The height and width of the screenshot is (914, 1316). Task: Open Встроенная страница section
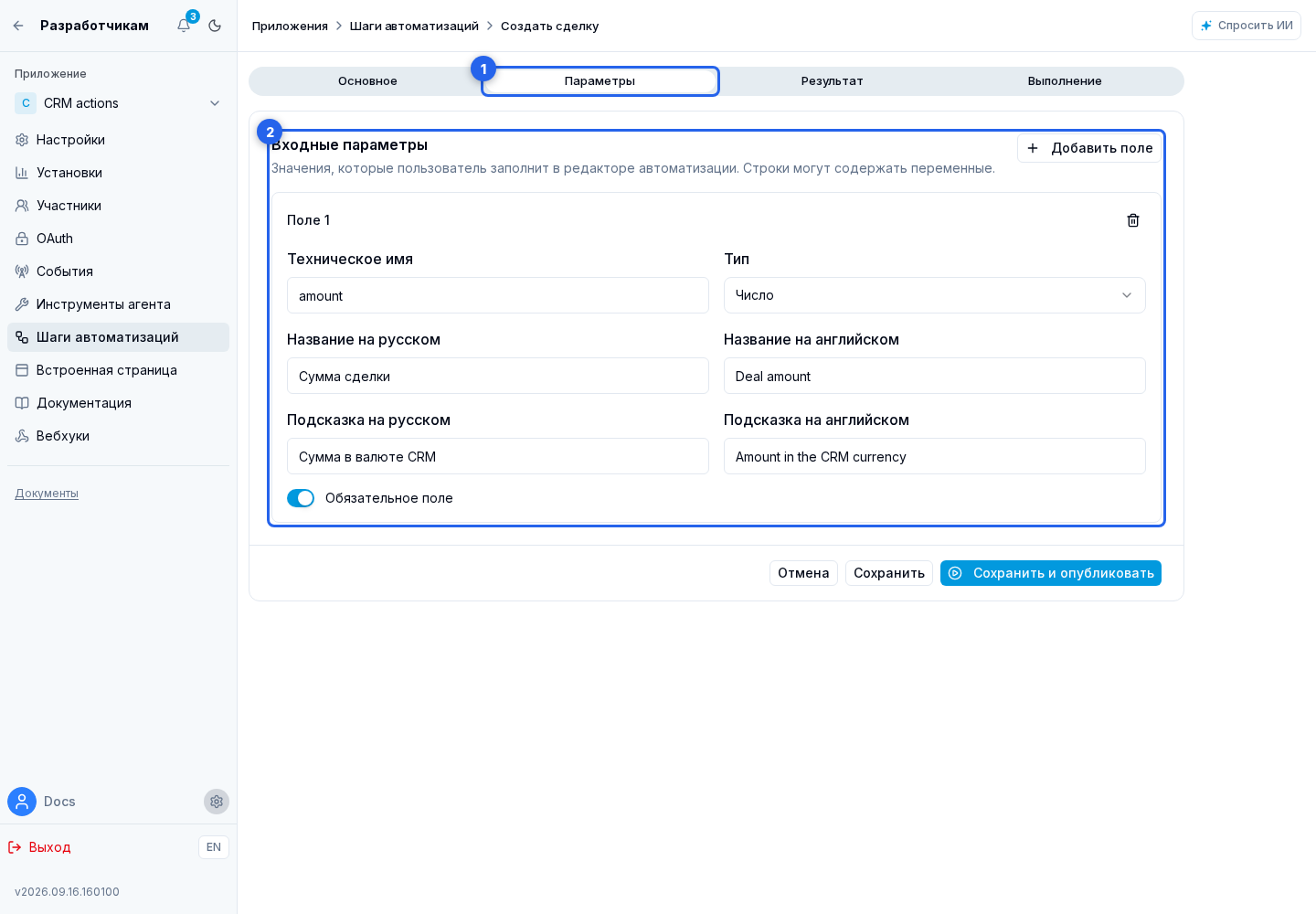(119, 370)
